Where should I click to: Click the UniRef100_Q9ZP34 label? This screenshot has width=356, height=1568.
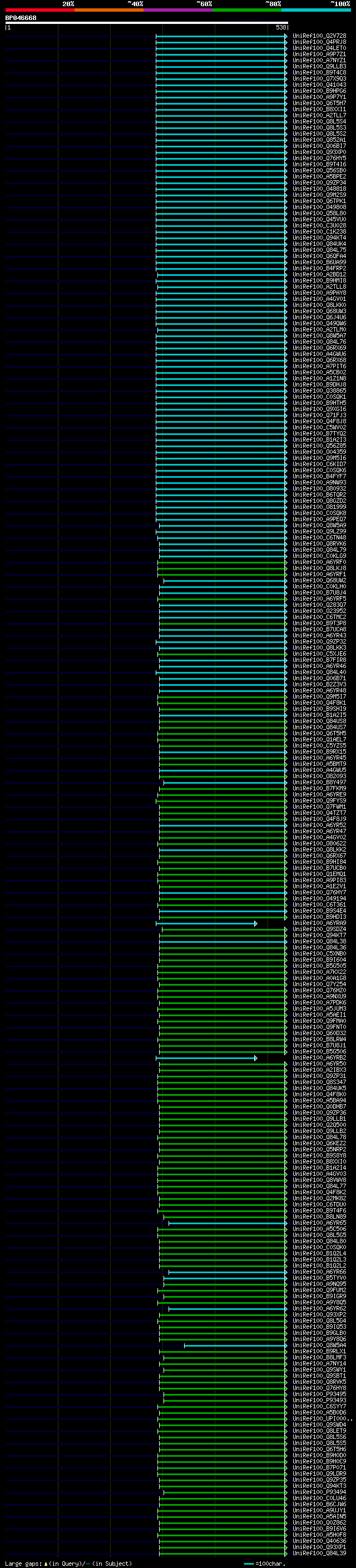(319, 182)
